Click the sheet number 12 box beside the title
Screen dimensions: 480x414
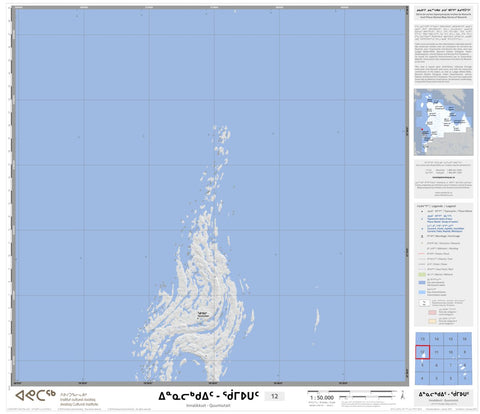pos(274,396)
